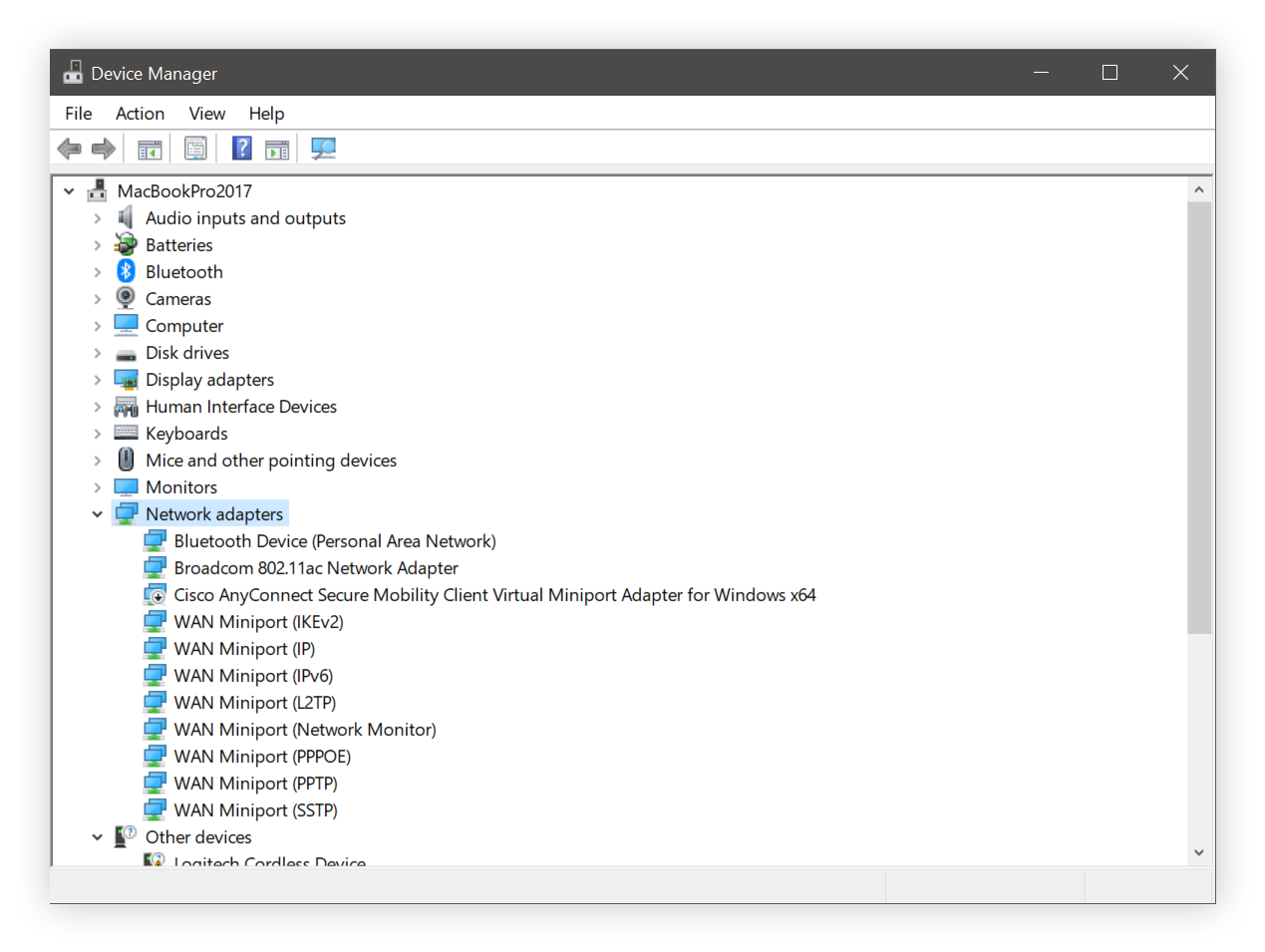Expand the Display adapters category
1265x952 pixels.
coord(97,379)
